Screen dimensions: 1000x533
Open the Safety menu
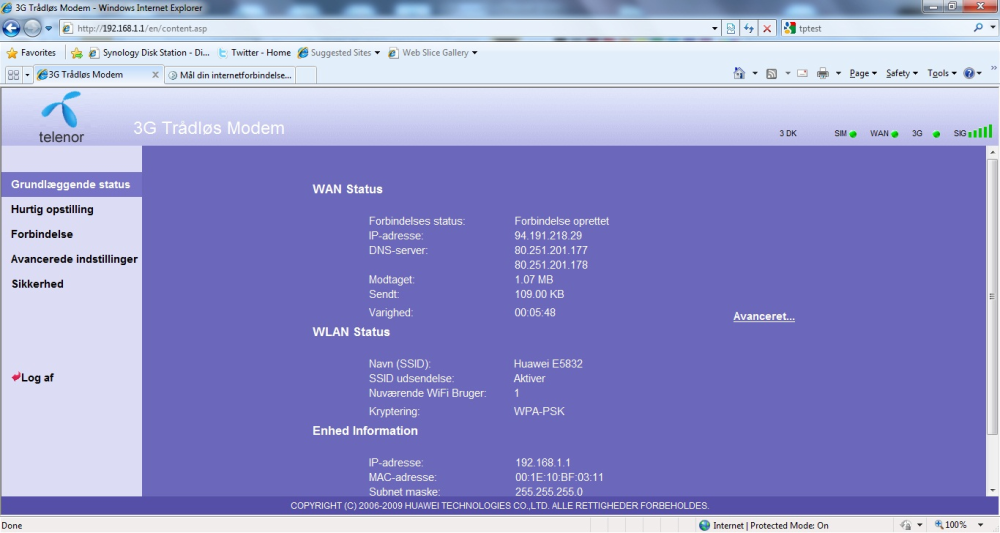pyautogui.click(x=902, y=73)
